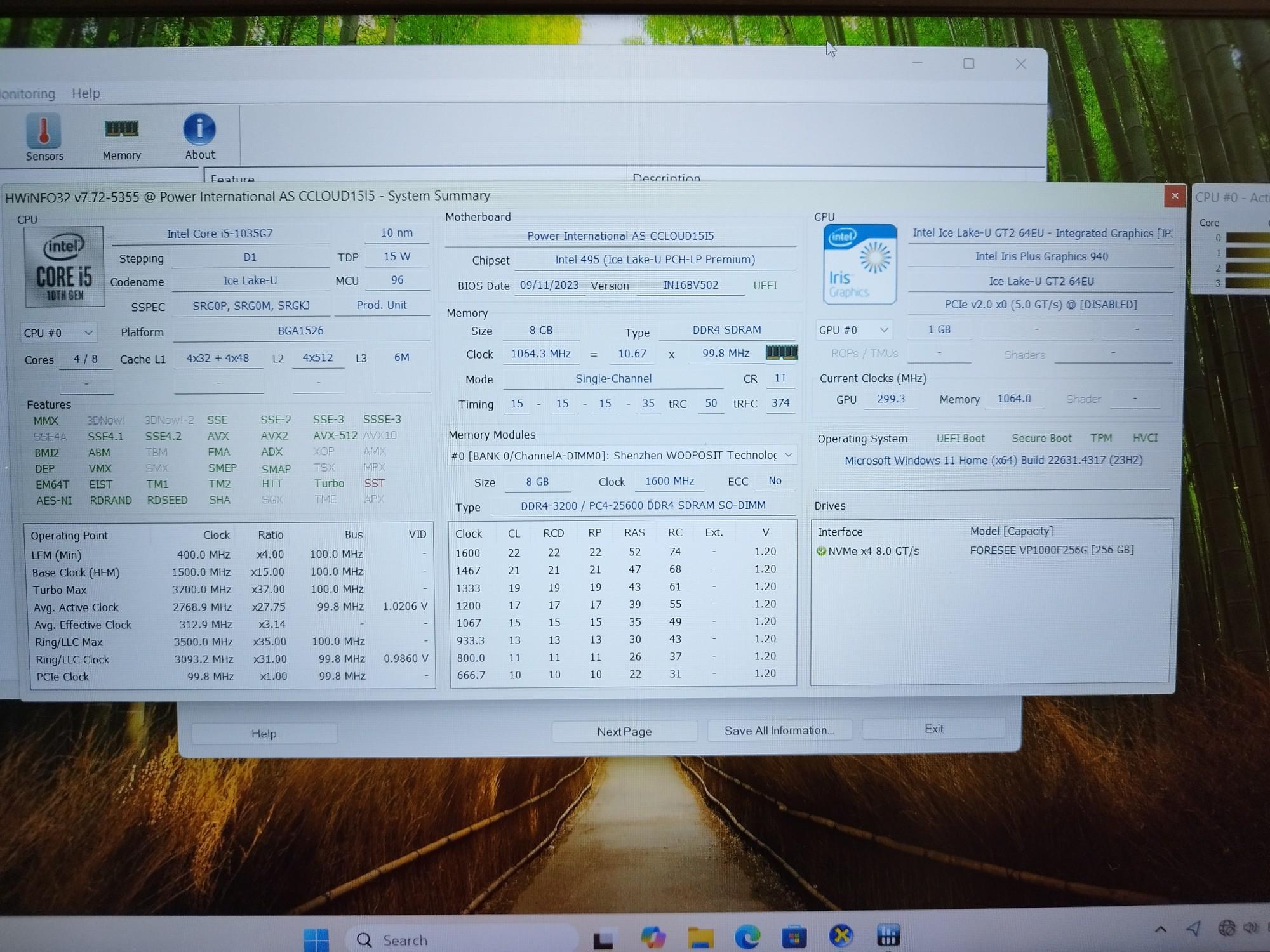The width and height of the screenshot is (1270, 952).
Task: Click the NVMe drive status icon
Action: 821,551
